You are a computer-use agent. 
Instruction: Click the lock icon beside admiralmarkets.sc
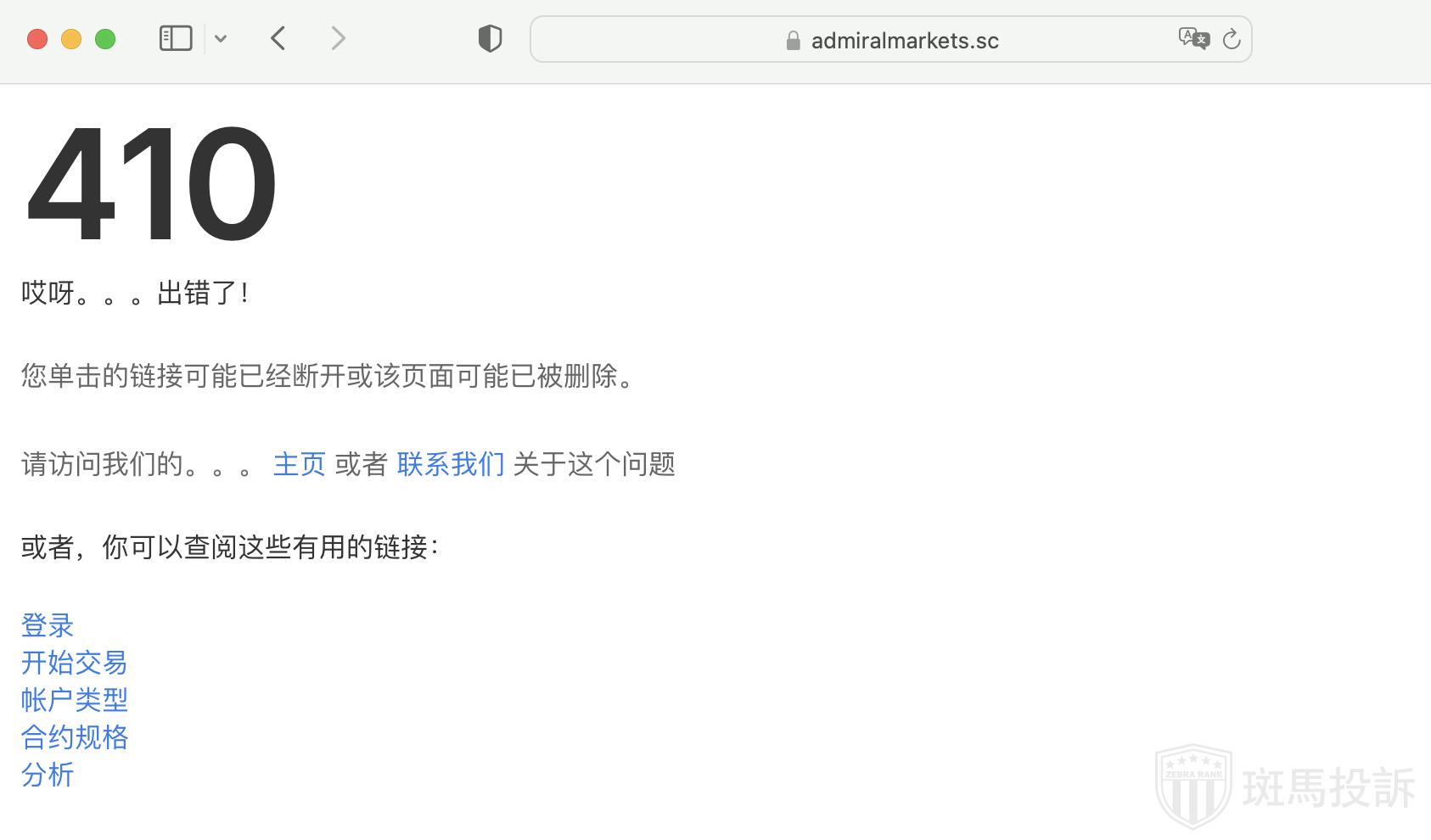pos(793,41)
